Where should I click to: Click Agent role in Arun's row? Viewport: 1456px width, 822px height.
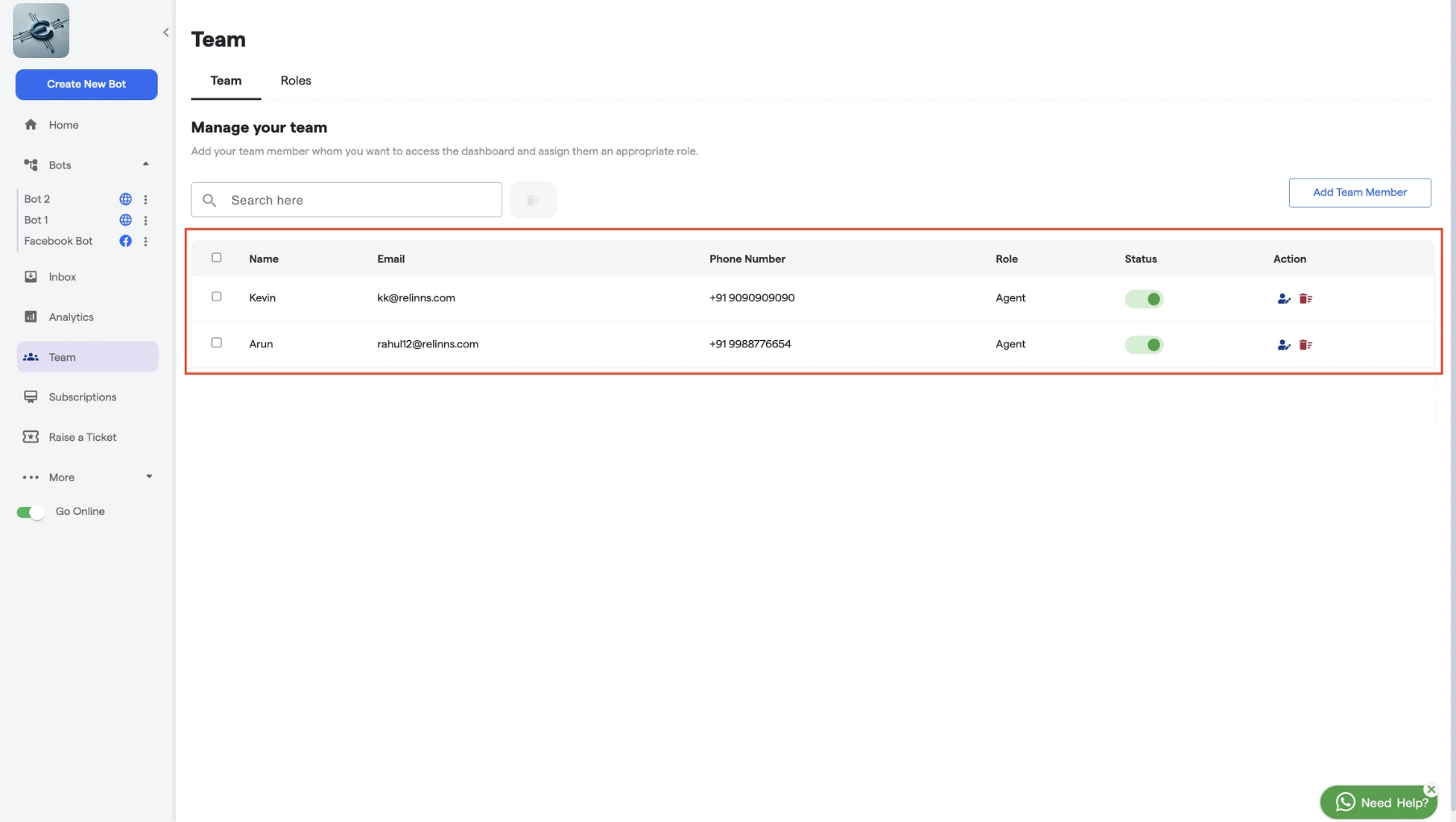1010,344
